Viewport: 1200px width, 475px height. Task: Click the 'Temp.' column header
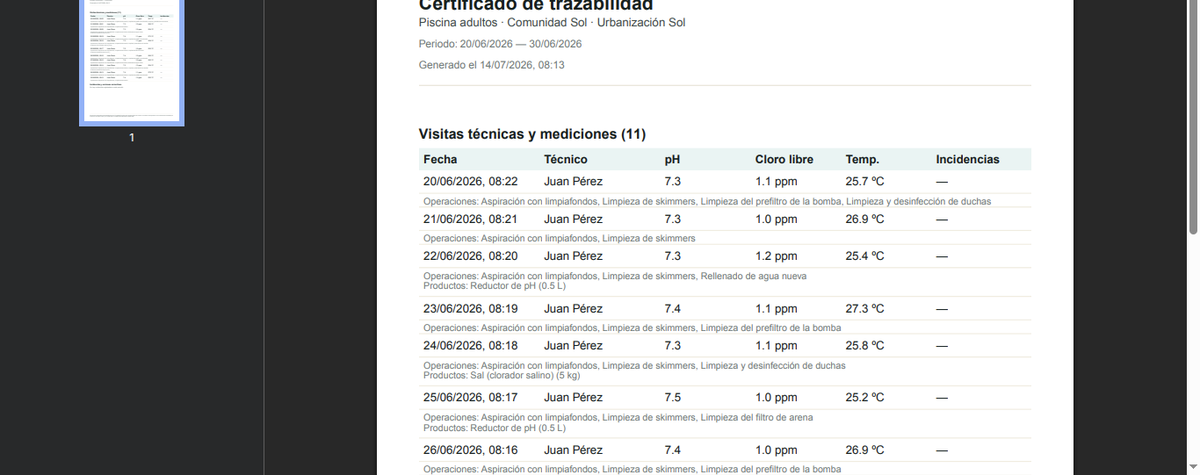(862, 159)
